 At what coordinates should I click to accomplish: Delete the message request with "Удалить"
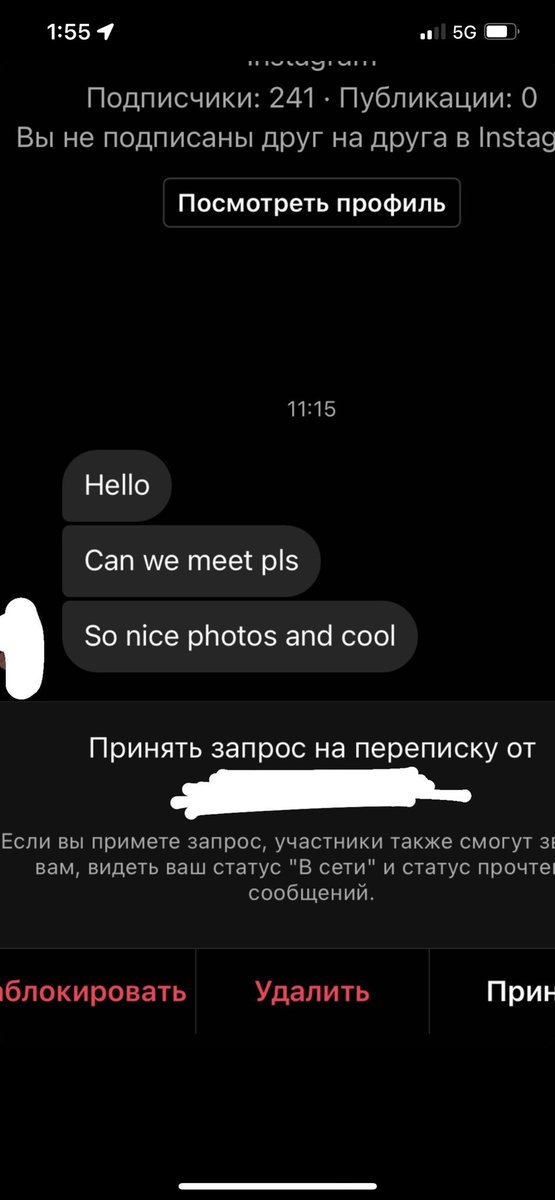pyautogui.click(x=312, y=991)
